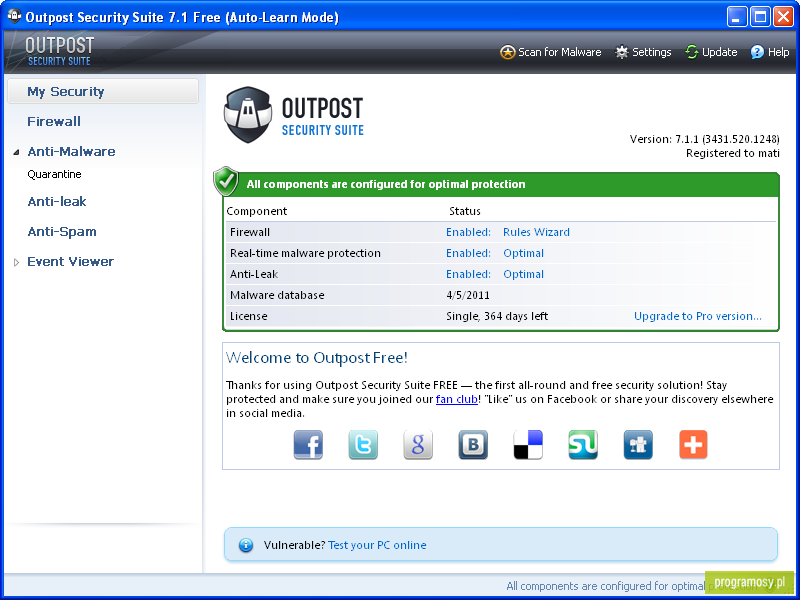Screen dimensions: 800x600
Task: Click the Help label in the toolbar
Action: 779,52
